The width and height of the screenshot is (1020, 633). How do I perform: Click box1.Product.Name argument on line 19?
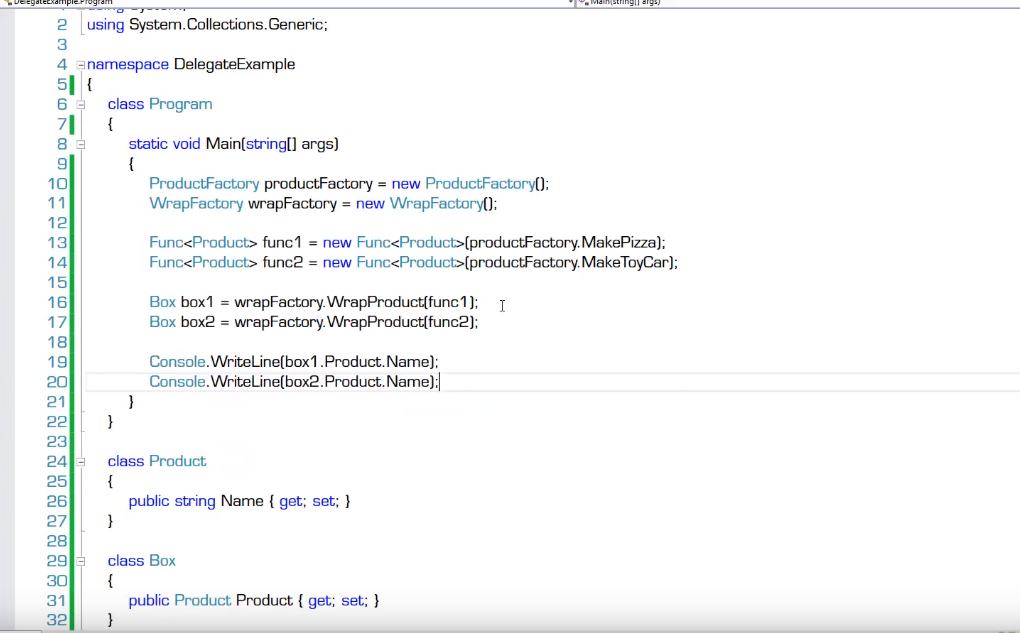point(357,362)
